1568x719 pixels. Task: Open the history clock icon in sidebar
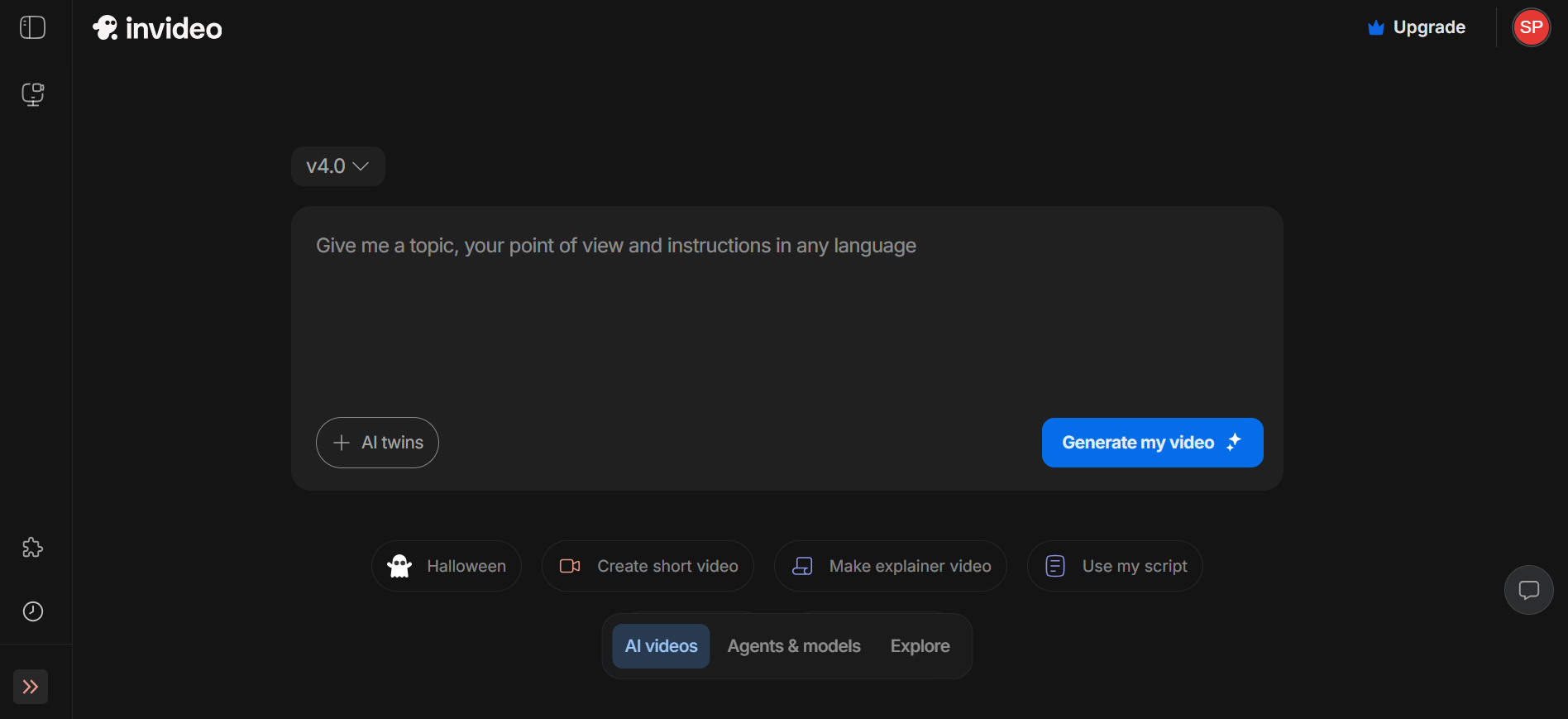click(x=32, y=611)
